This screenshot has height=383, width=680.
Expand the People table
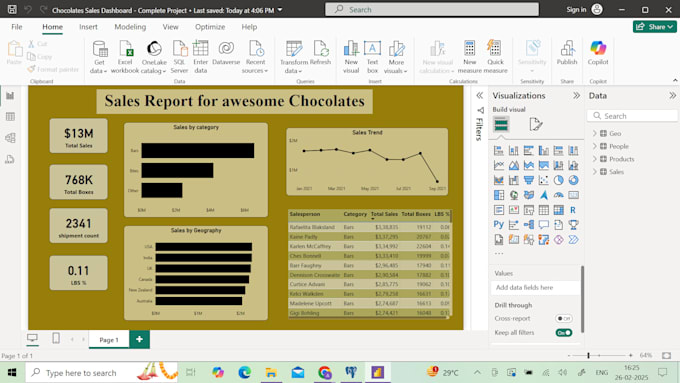point(595,146)
